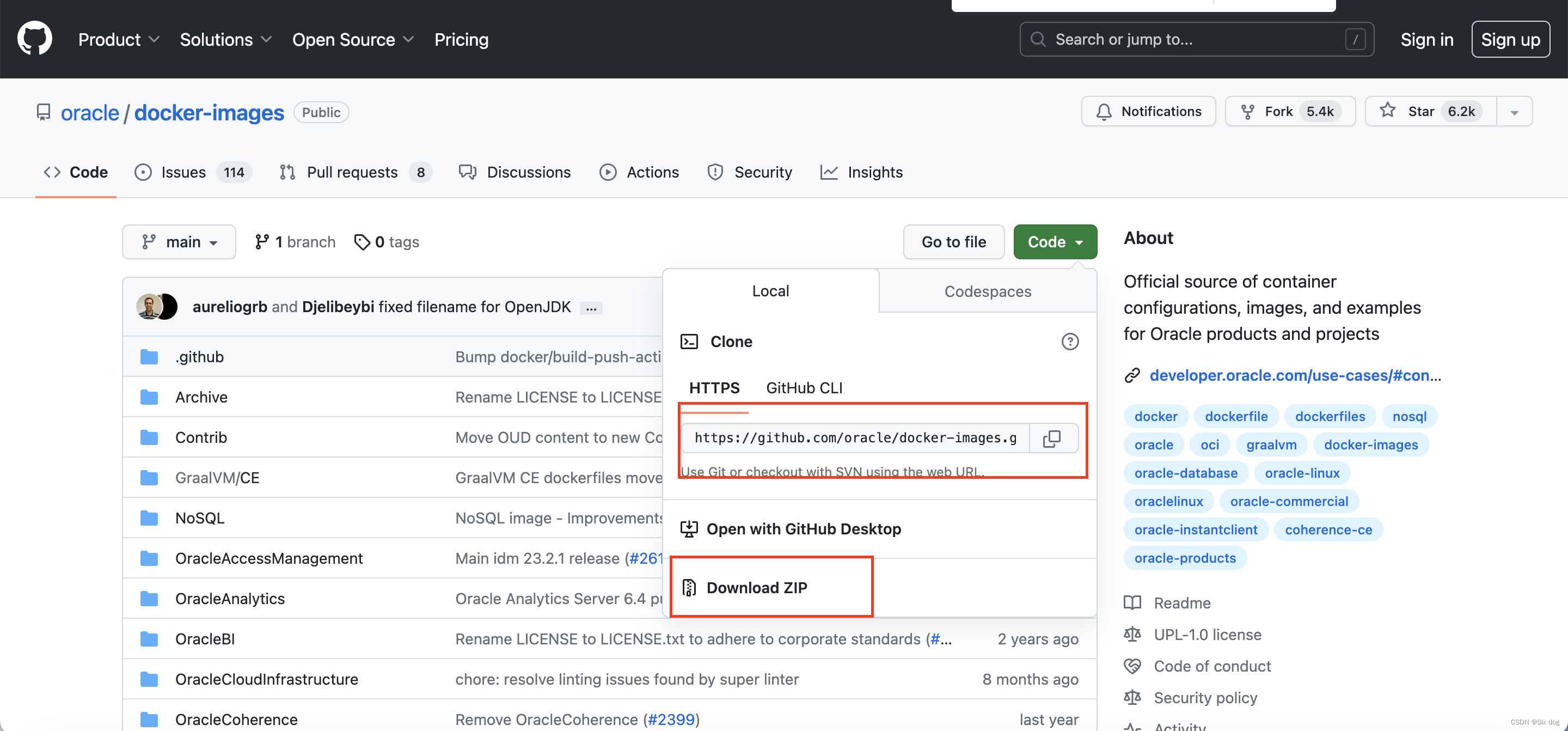Expand commit message ellipsis button
The width and height of the screenshot is (1568, 731).
[x=591, y=308]
